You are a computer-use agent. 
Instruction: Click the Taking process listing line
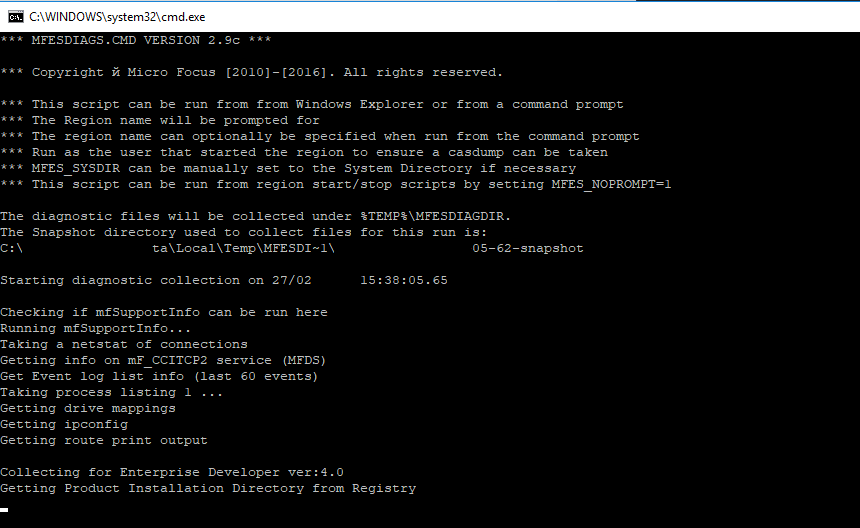click(x=111, y=392)
